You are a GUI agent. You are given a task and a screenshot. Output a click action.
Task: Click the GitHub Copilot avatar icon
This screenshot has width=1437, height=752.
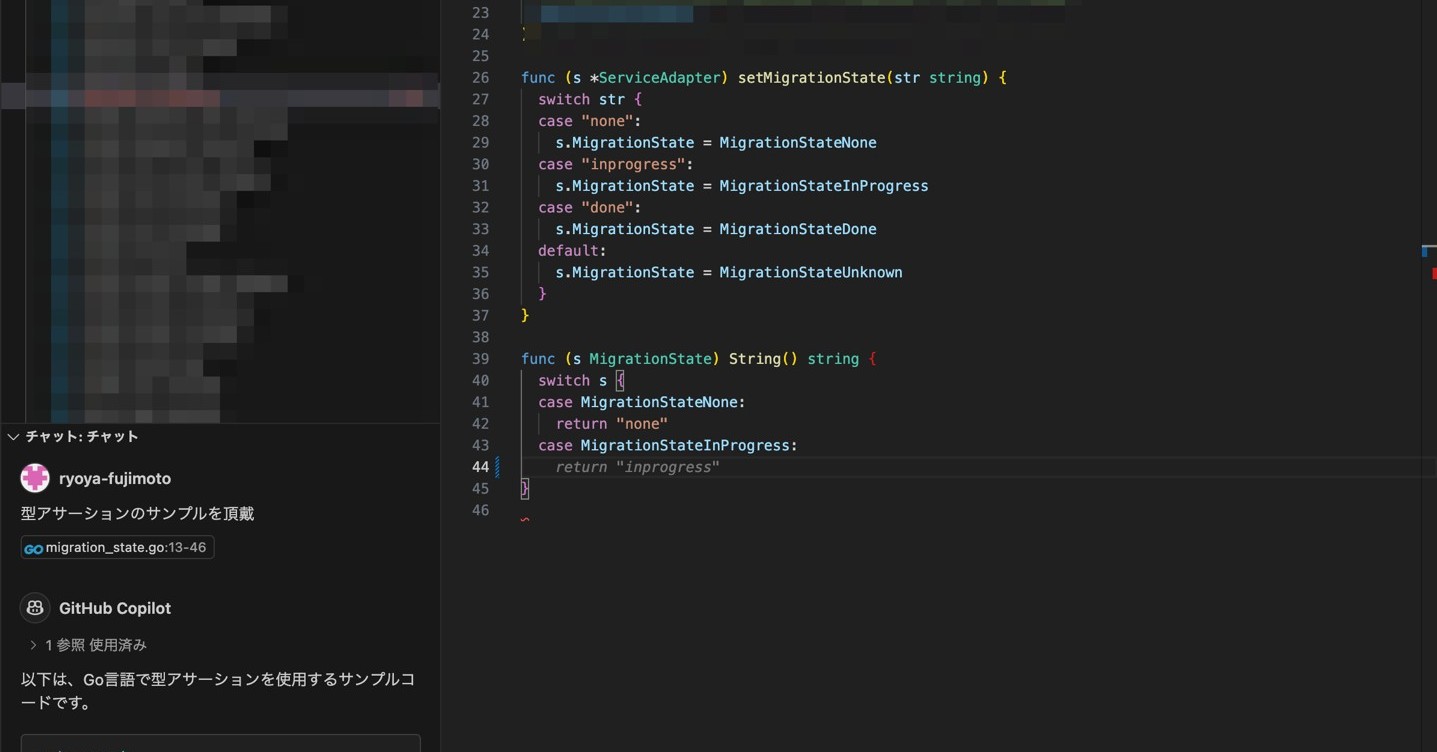tap(35, 608)
